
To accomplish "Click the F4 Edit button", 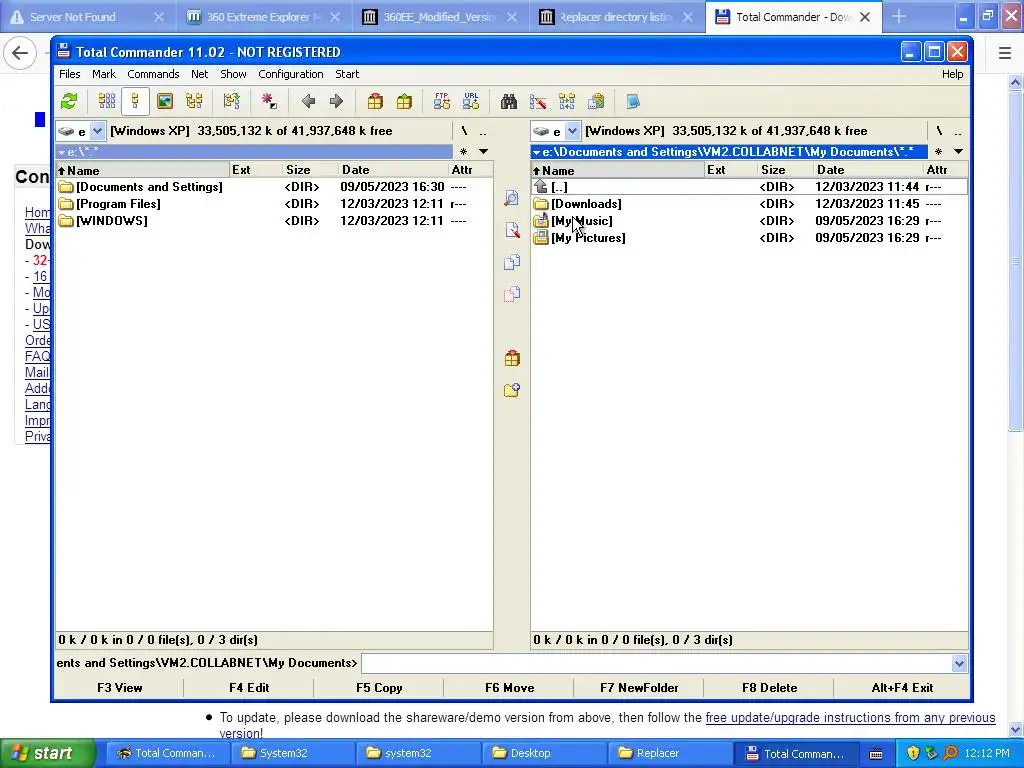I will coord(249,688).
